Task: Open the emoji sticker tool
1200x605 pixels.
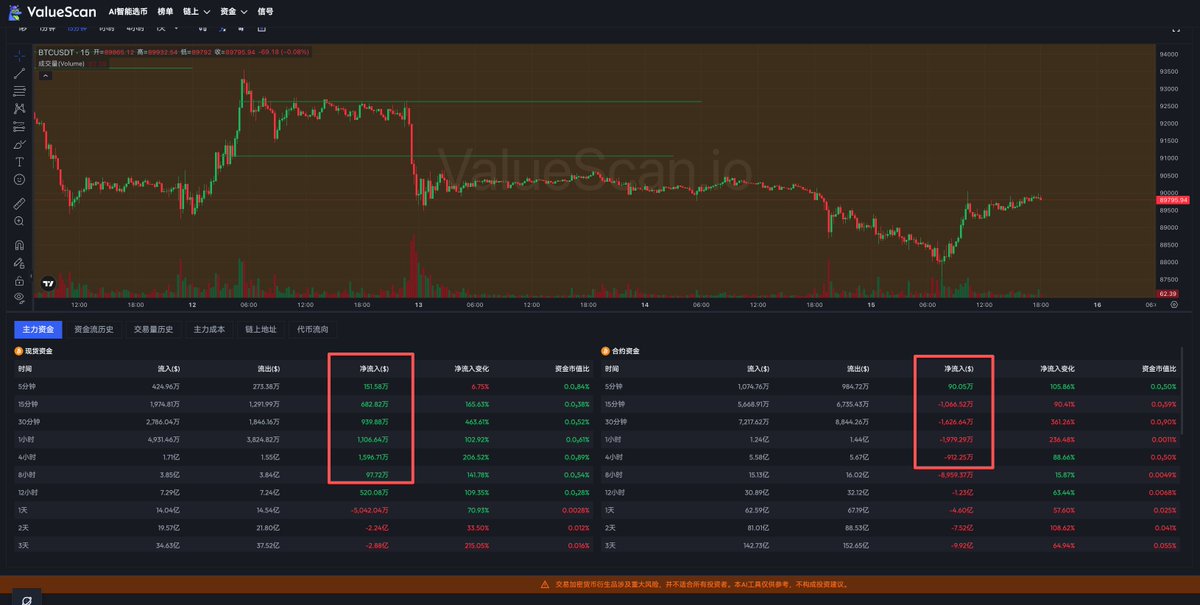Action: [x=19, y=179]
